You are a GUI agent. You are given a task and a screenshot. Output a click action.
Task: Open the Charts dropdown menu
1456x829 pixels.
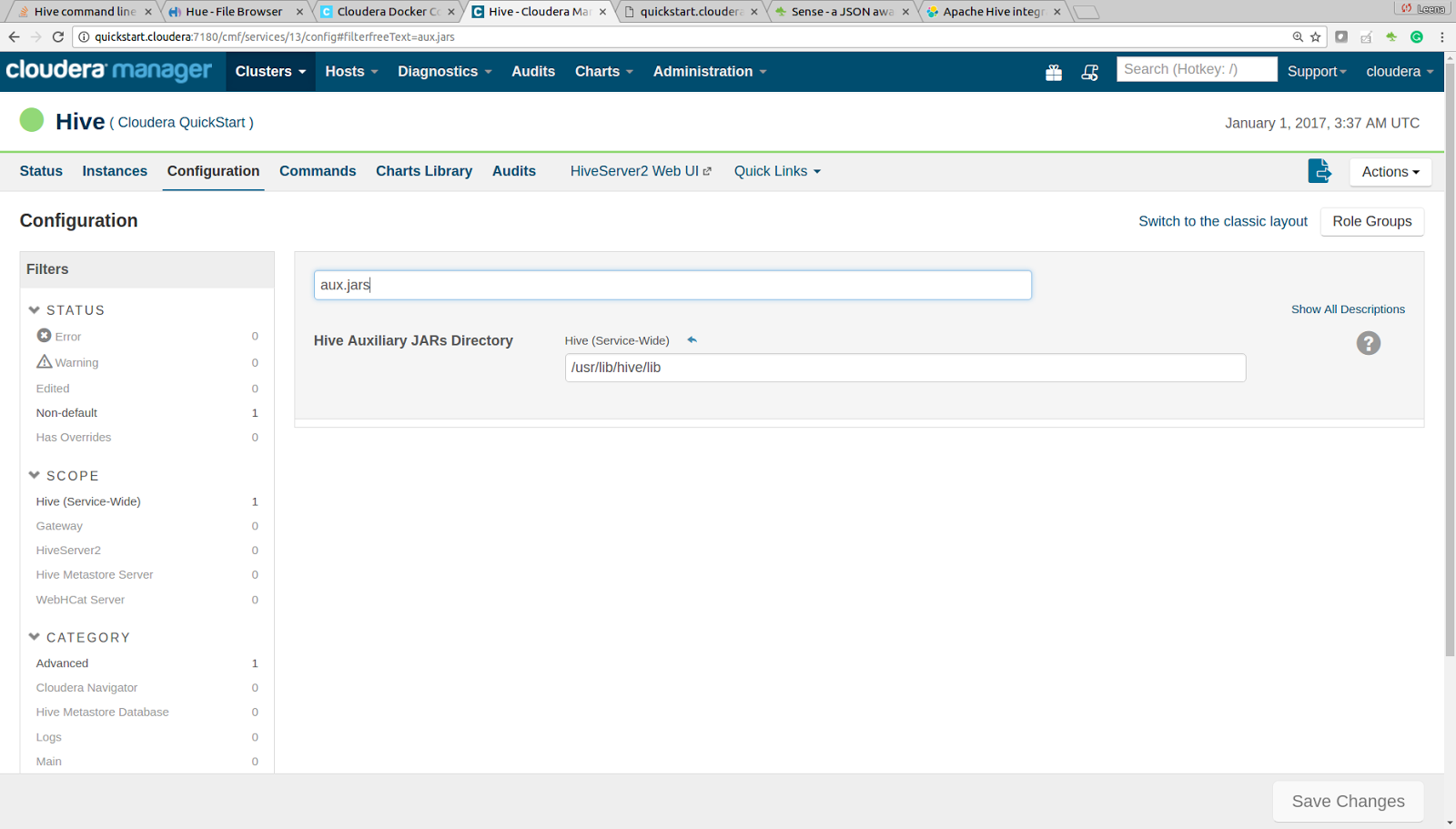(x=603, y=71)
